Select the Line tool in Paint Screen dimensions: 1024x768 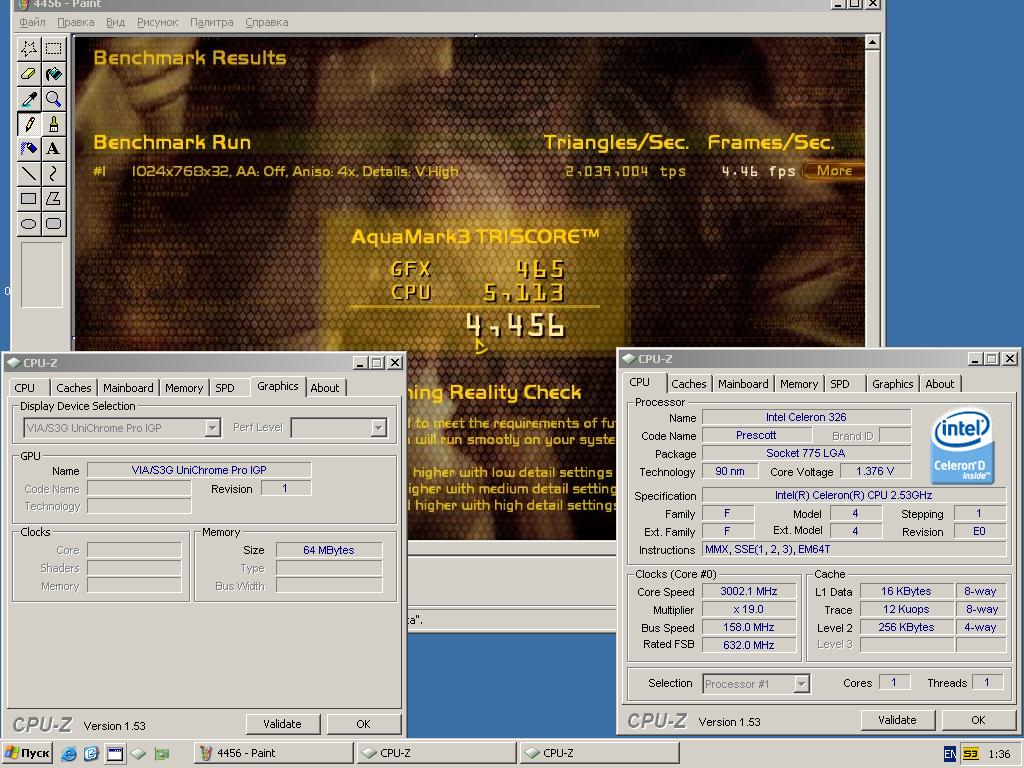coord(29,173)
